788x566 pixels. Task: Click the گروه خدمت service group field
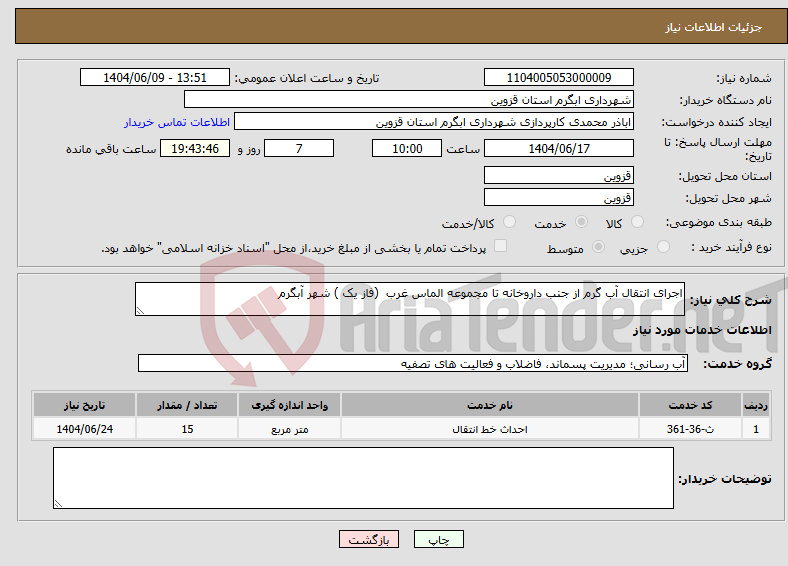pyautogui.click(x=413, y=363)
